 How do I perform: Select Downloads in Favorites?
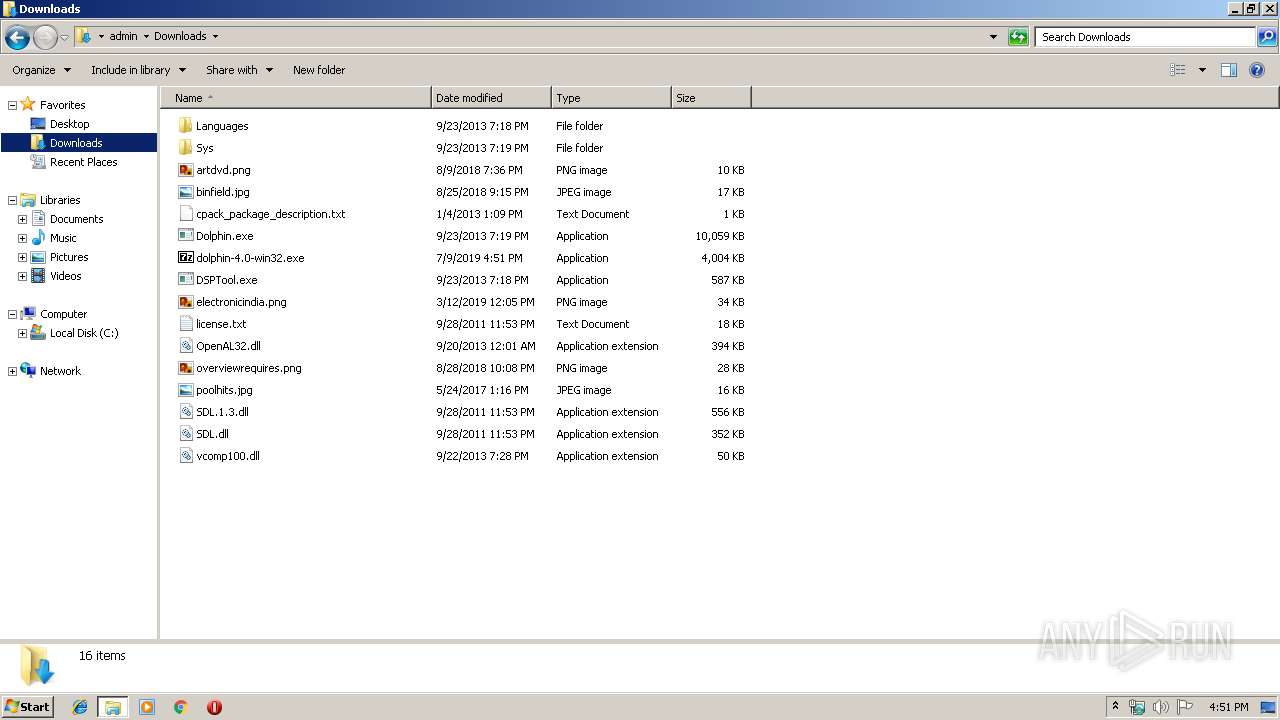78,143
